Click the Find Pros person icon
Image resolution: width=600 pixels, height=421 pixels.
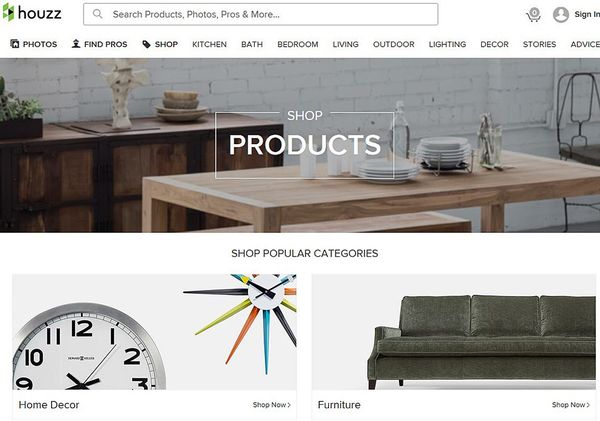coord(76,44)
